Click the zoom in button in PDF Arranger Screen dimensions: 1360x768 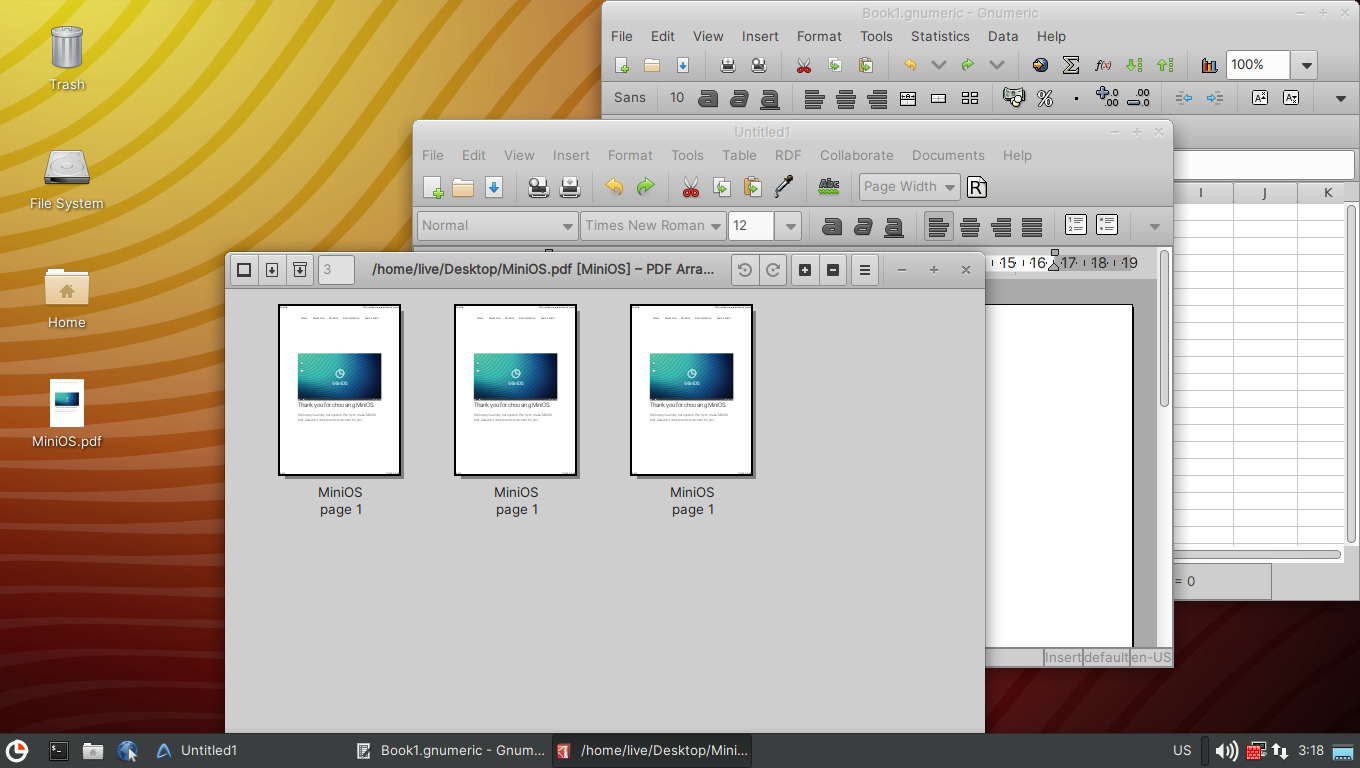coord(805,270)
